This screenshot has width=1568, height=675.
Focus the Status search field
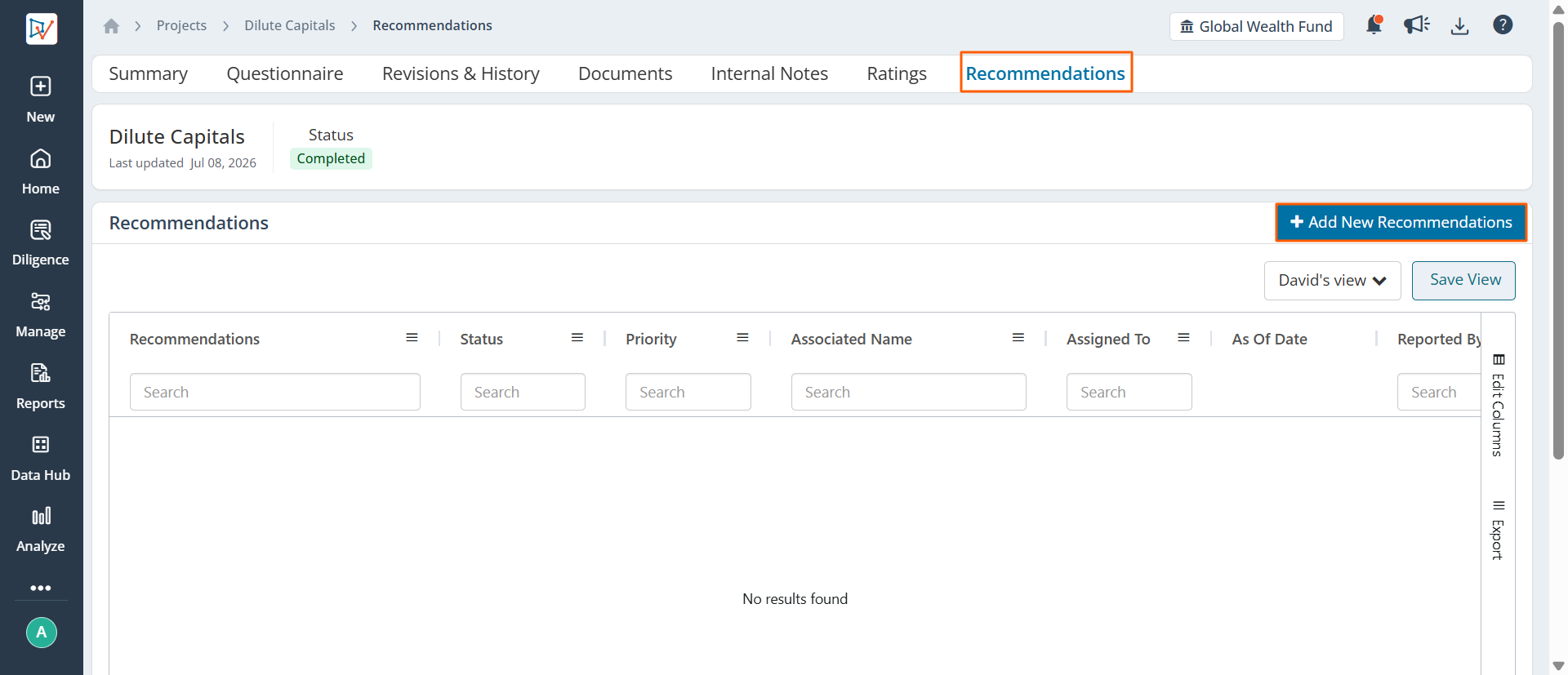523,392
